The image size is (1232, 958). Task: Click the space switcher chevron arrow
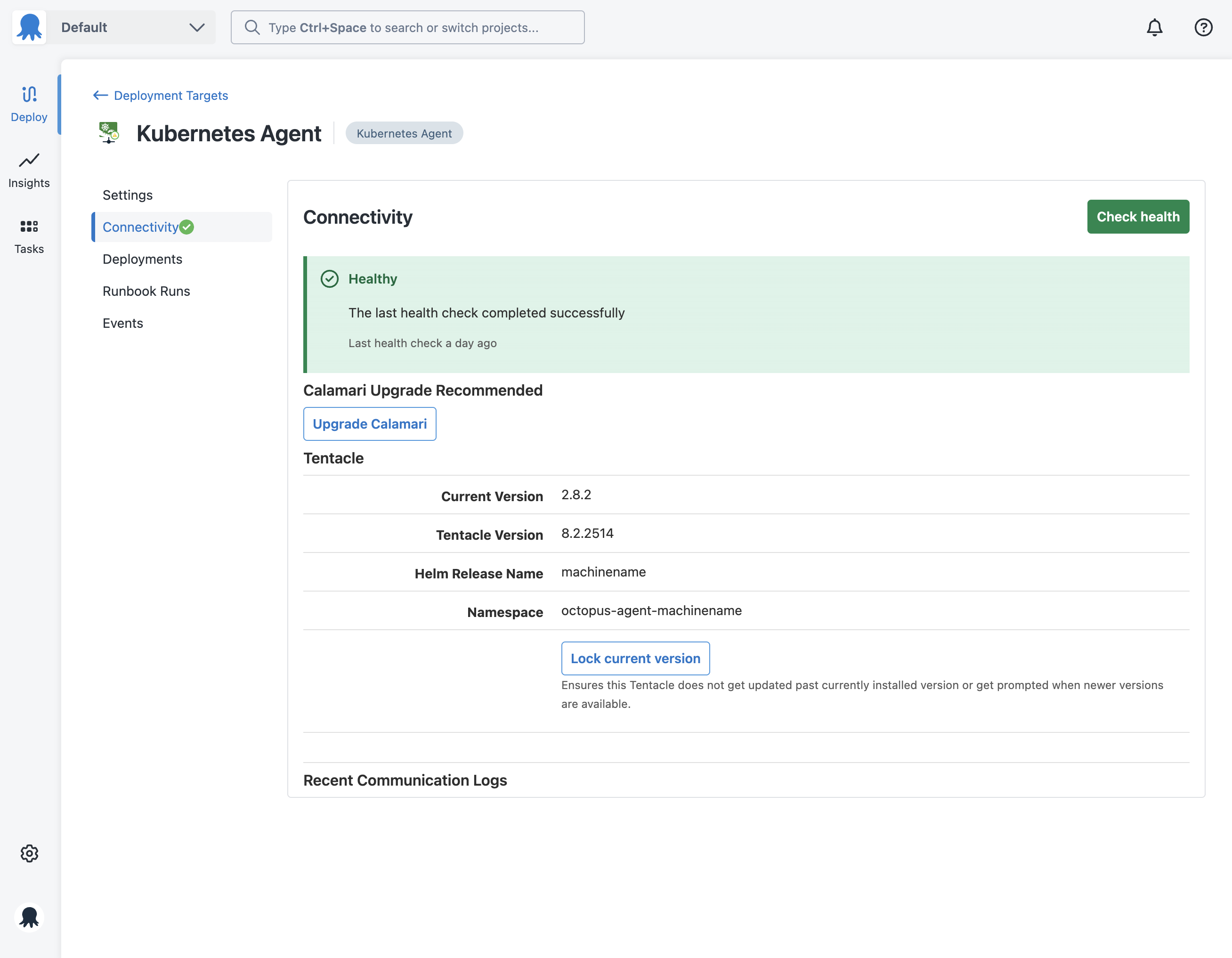coord(197,27)
